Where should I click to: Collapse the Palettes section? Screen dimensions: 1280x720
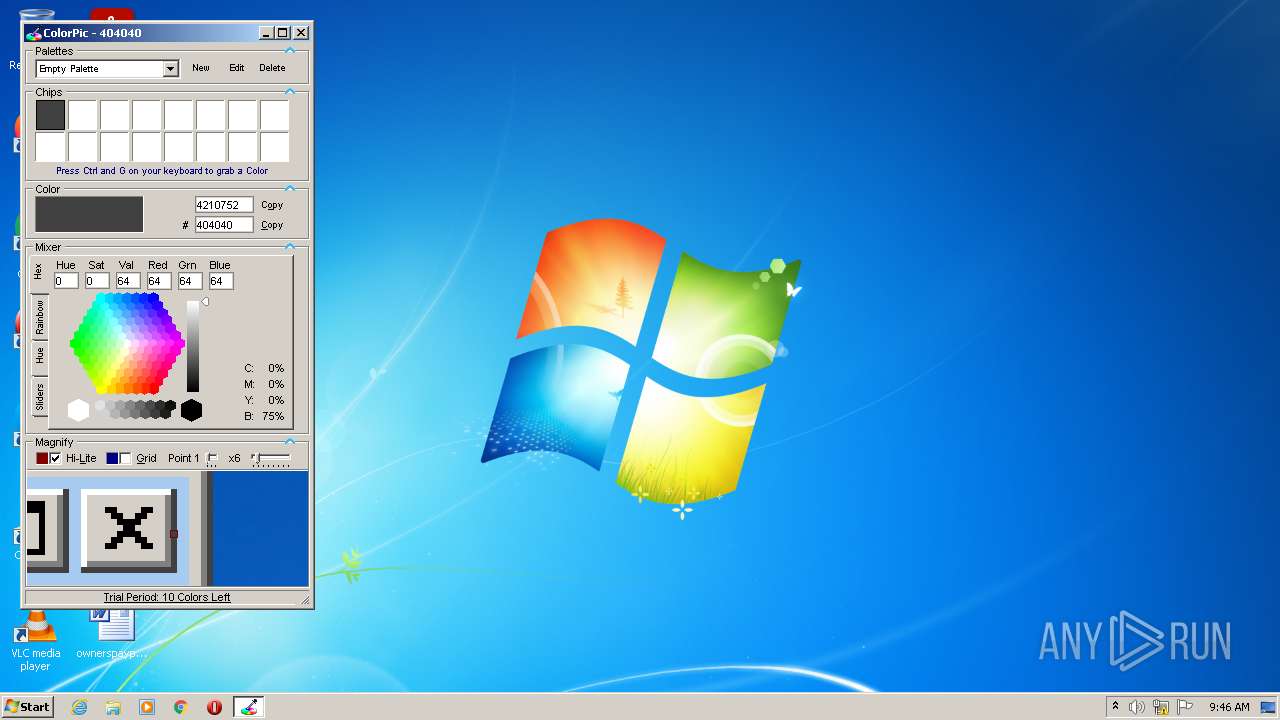click(290, 50)
